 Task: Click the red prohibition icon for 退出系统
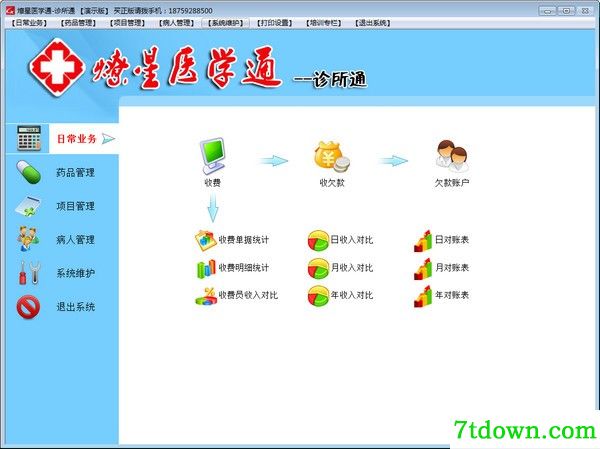[x=28, y=307]
